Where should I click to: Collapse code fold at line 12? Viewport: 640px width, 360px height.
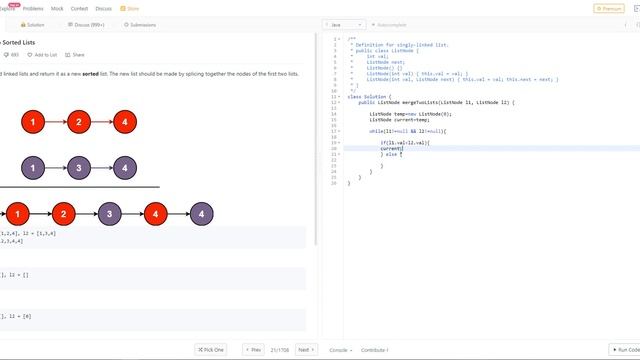tap(339, 102)
